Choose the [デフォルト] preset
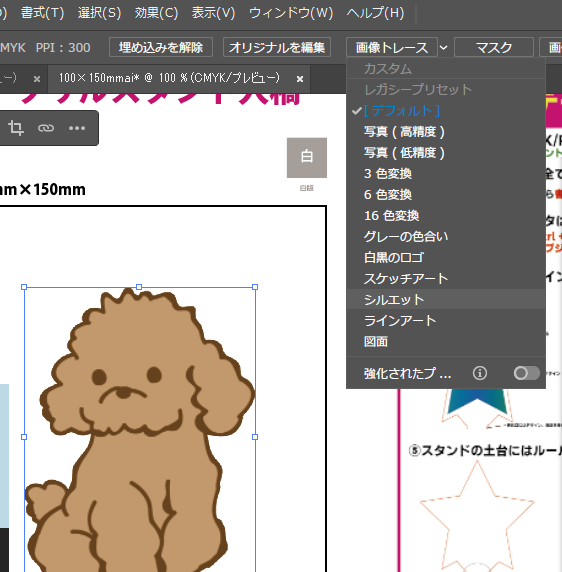This screenshot has height=572, width=562. (446, 111)
